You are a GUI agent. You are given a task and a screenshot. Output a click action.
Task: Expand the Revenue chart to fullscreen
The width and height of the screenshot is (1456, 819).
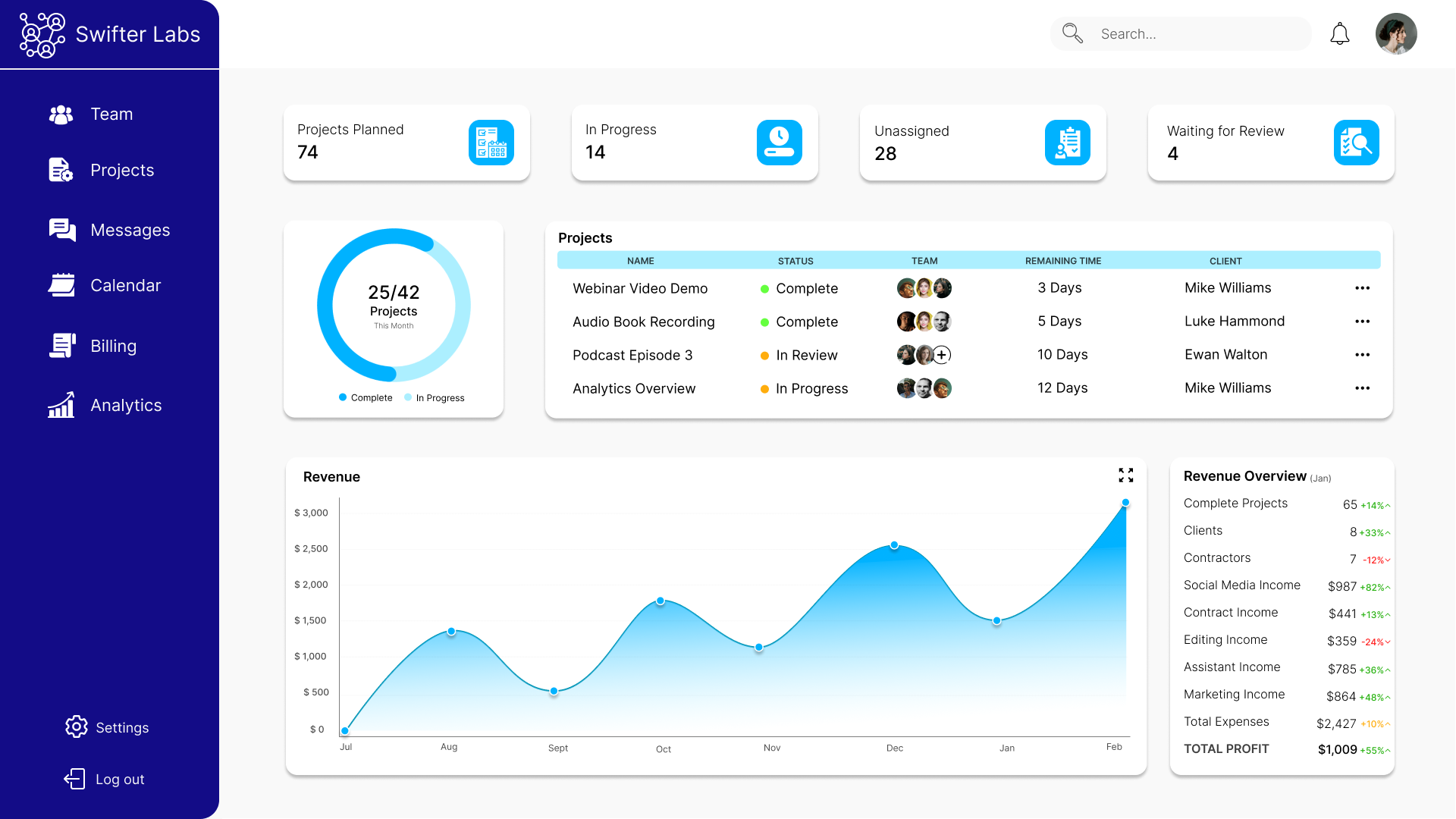(1125, 475)
